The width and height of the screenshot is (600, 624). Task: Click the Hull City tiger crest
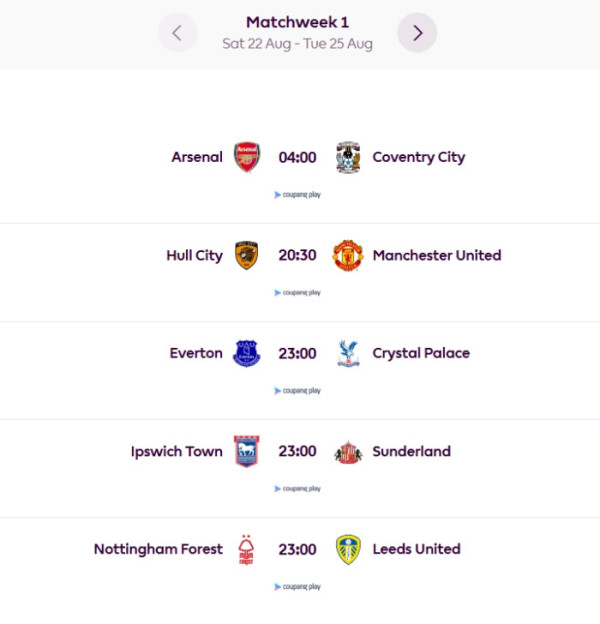click(247, 255)
